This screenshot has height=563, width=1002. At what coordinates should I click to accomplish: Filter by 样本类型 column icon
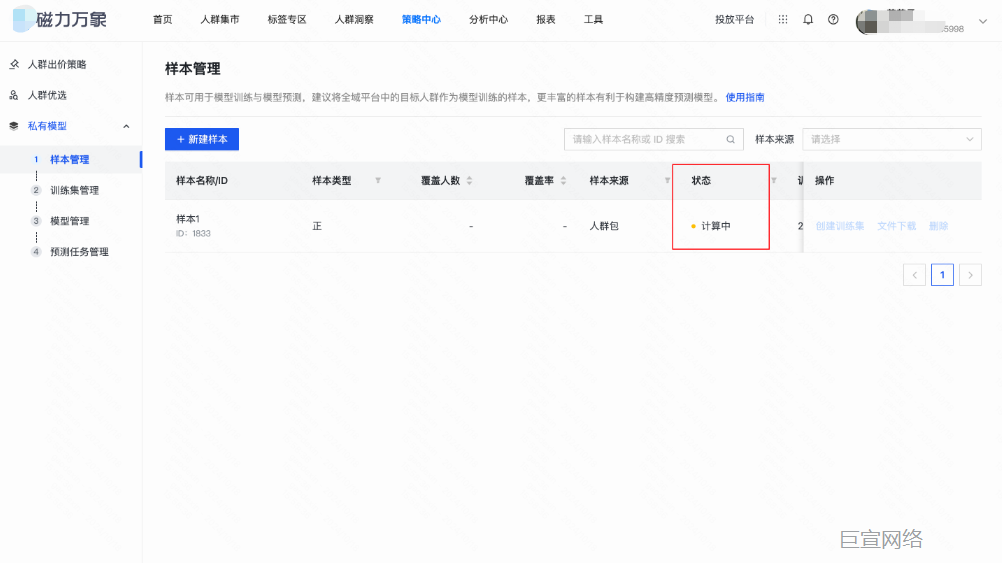click(x=378, y=180)
